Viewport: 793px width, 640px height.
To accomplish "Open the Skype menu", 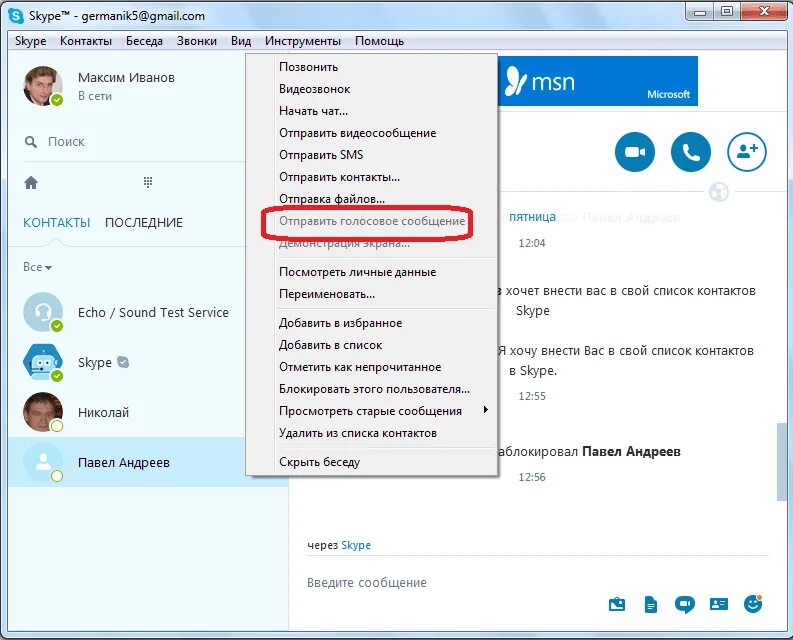I will pos(30,41).
